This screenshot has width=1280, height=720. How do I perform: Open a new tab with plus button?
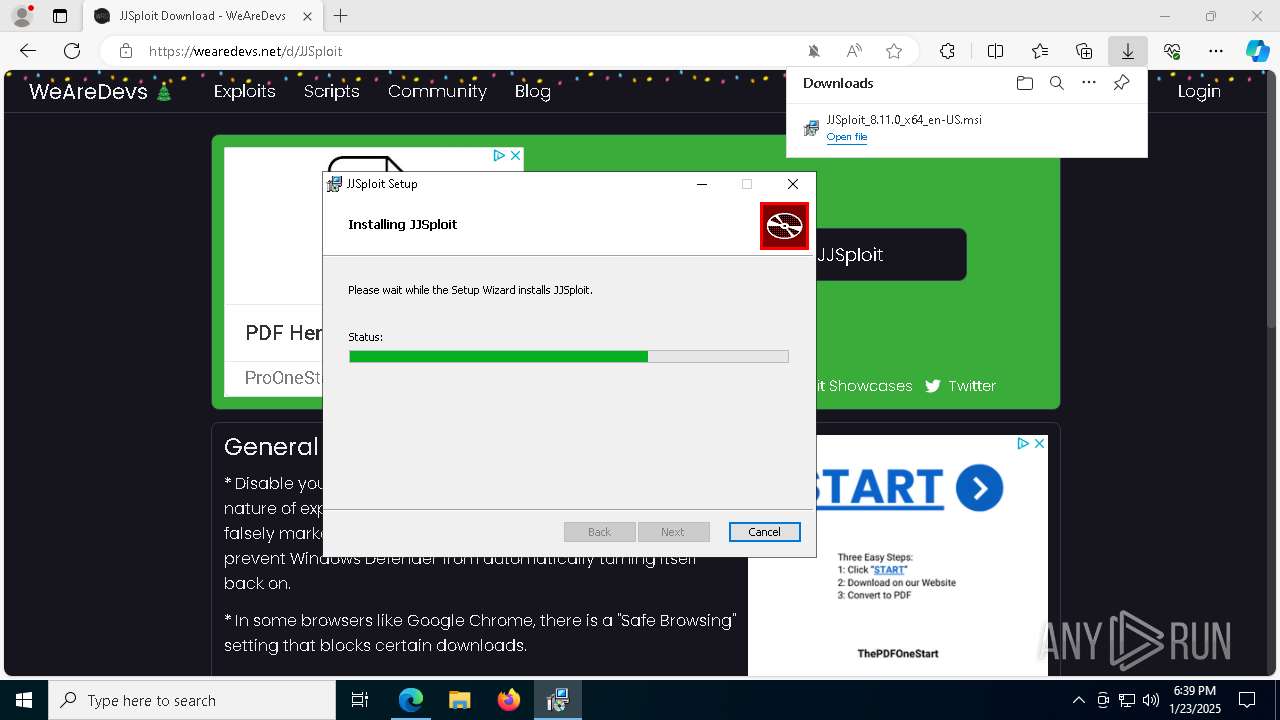click(x=341, y=16)
